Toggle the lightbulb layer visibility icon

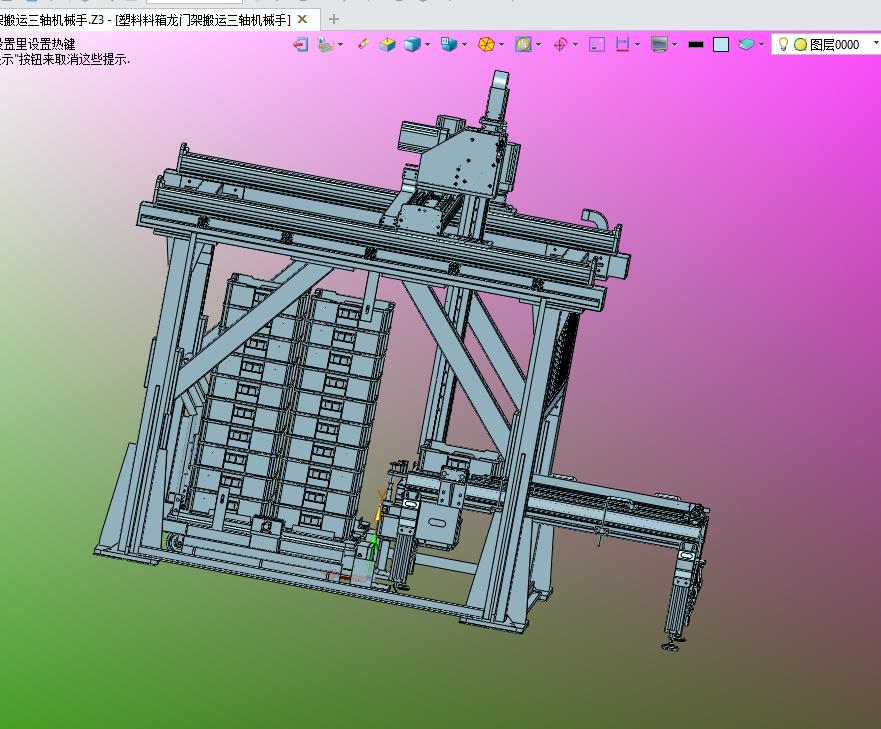(x=783, y=44)
